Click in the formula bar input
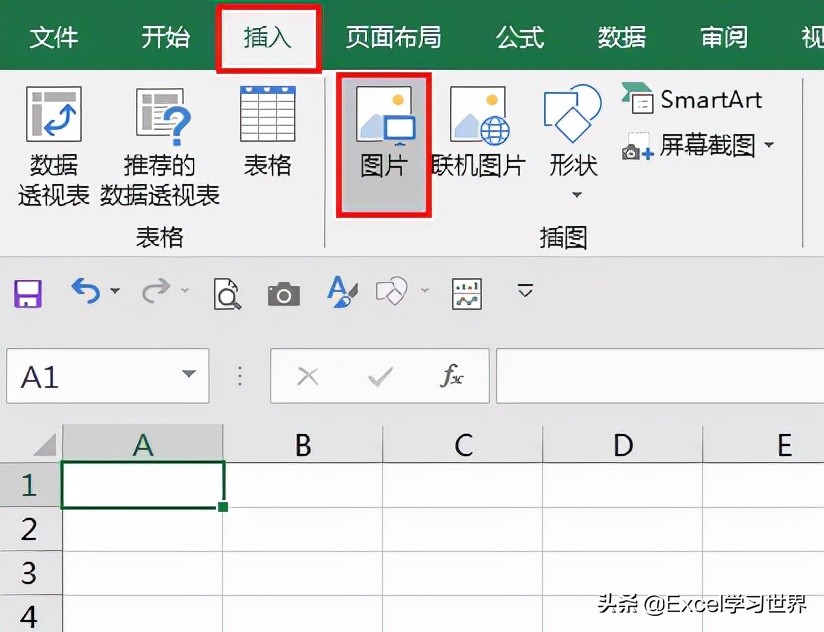The image size is (824, 632). pyautogui.click(x=660, y=376)
